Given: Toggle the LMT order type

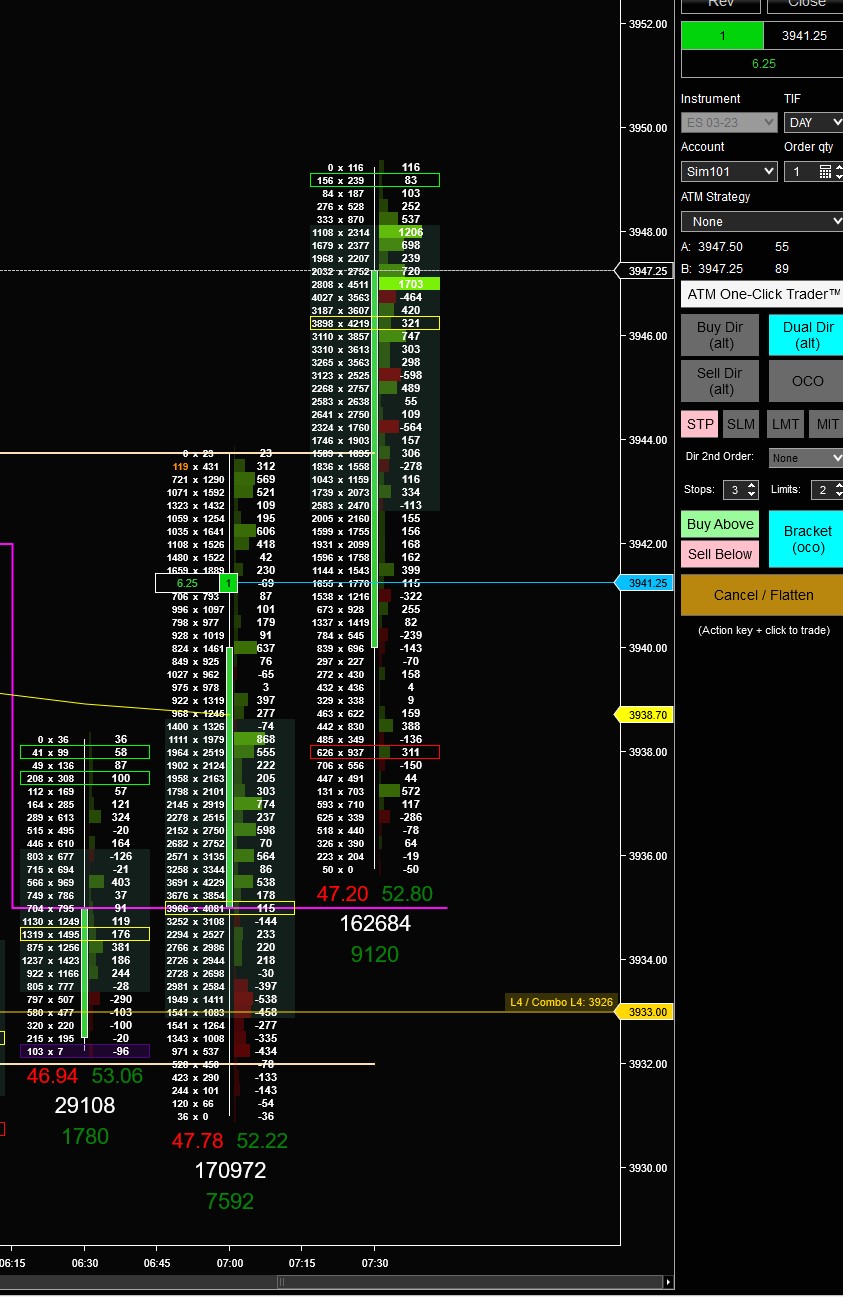Looking at the screenshot, I should [785, 424].
